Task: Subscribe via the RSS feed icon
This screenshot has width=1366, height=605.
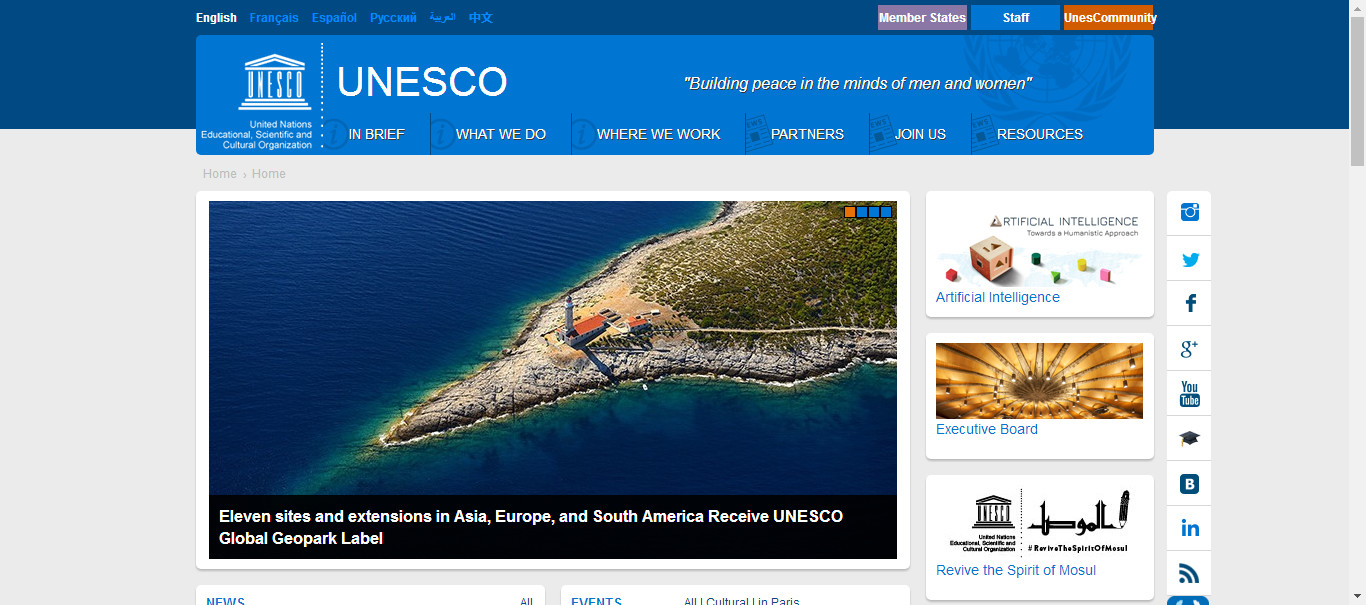Action: [1189, 574]
